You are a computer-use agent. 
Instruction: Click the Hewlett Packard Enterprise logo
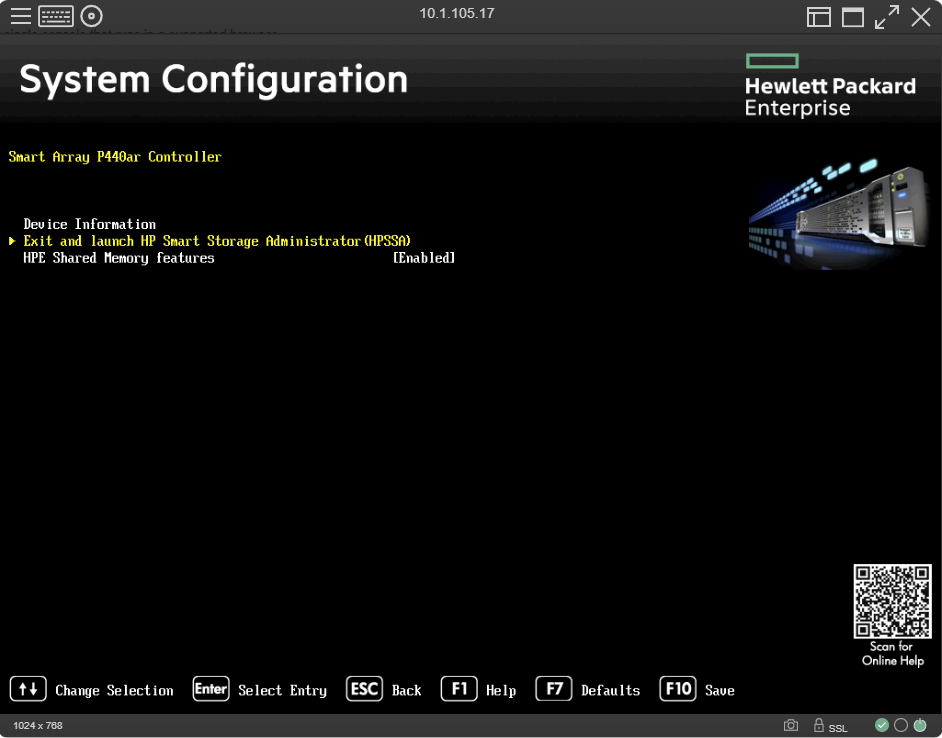[830, 86]
